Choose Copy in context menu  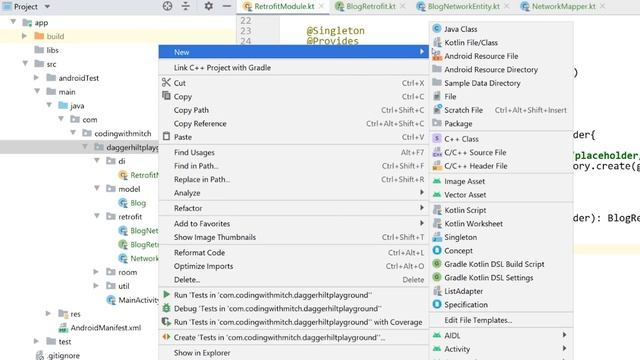(x=293, y=97)
